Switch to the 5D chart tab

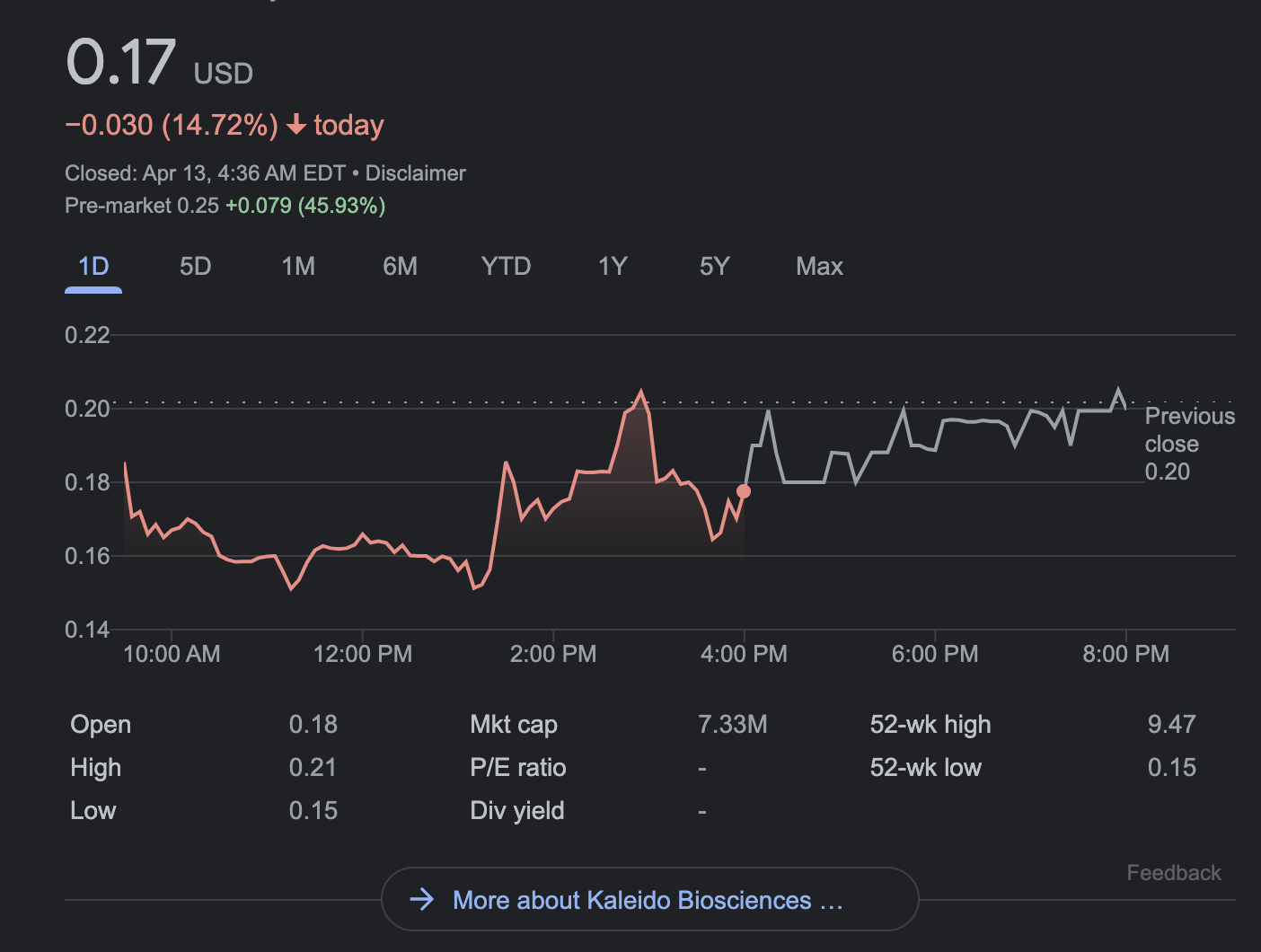(x=195, y=267)
